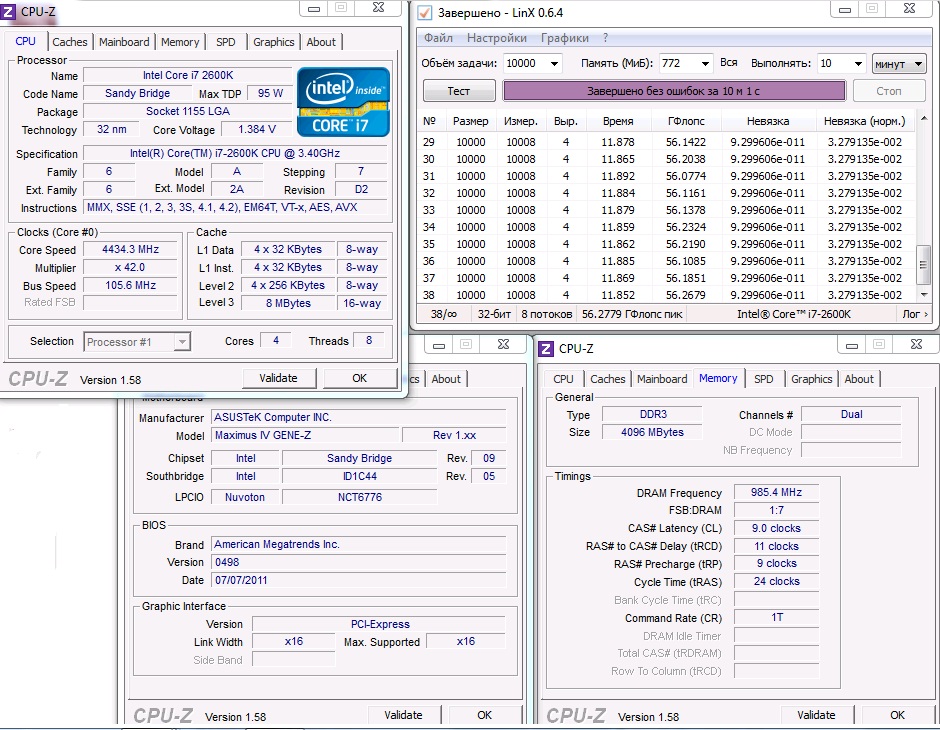Open the Лог panel in LinX status bar
Image resolution: width=940 pixels, height=730 pixels.
914,314
